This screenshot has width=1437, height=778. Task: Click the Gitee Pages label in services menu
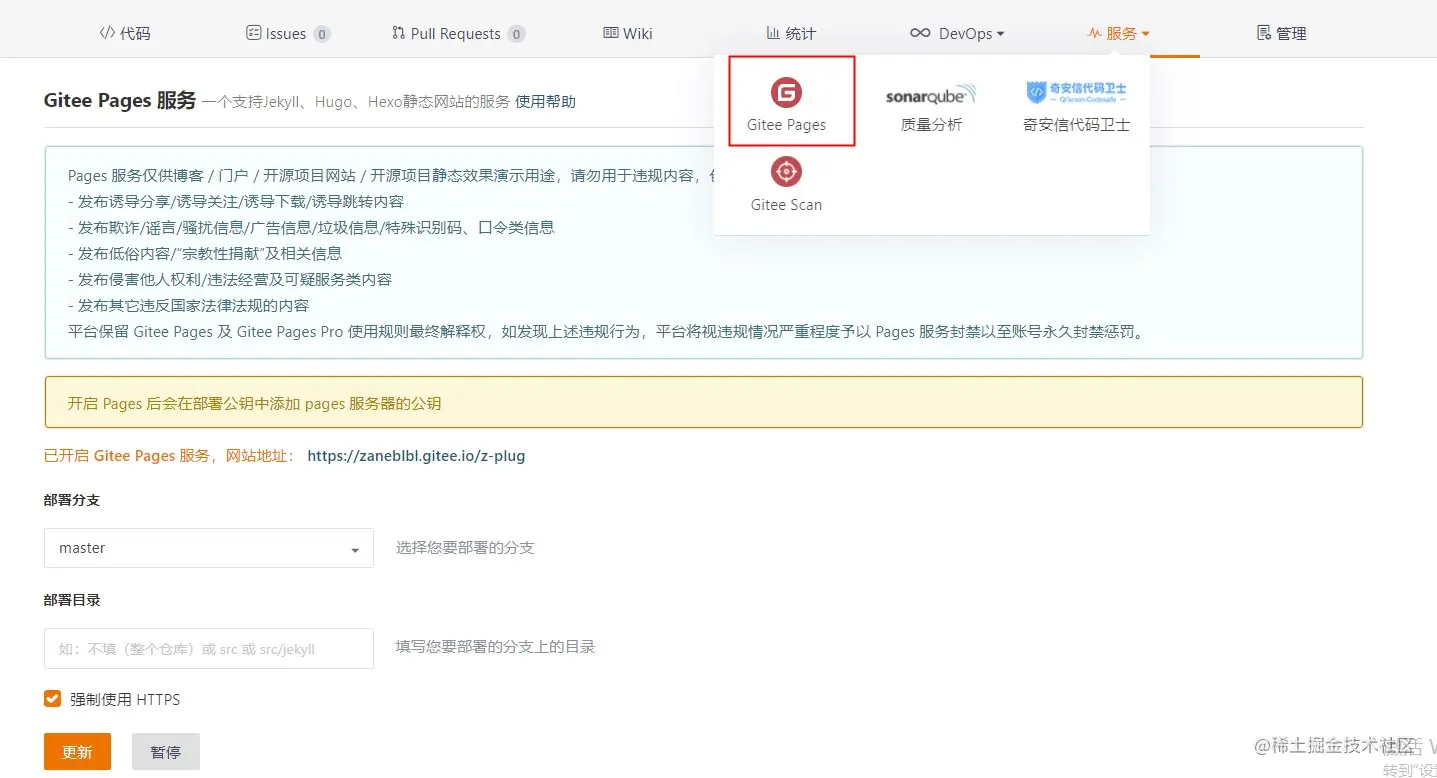786,125
